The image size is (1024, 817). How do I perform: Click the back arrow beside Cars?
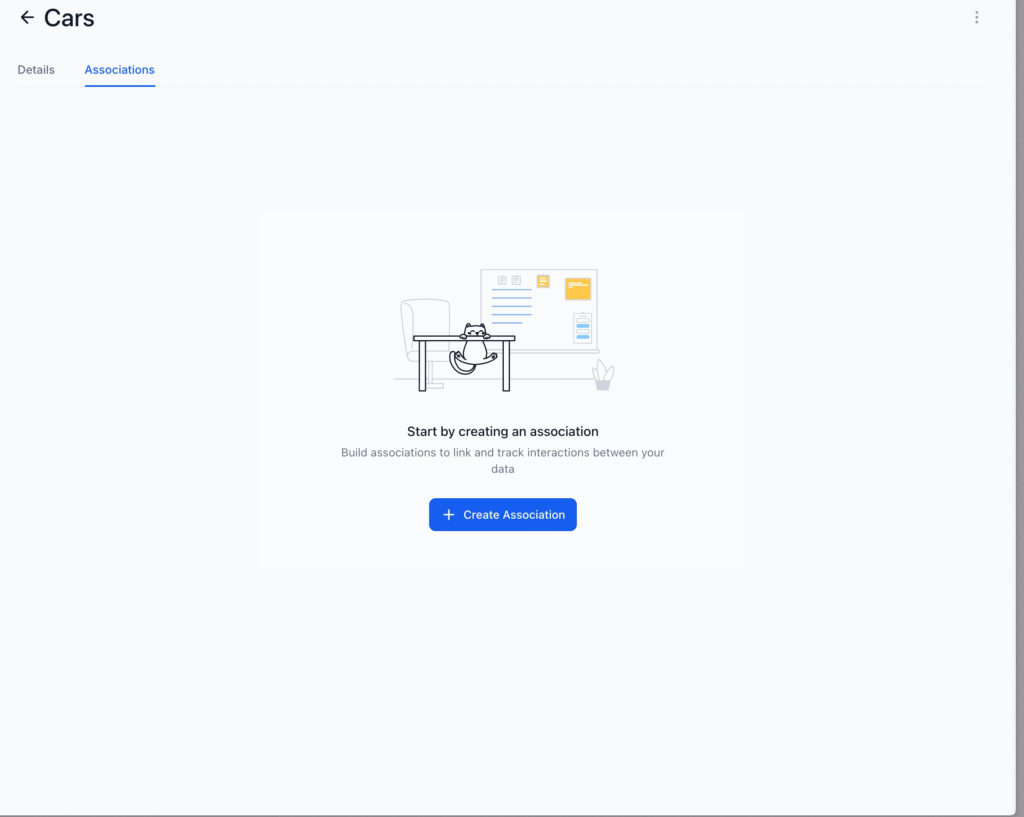[27, 18]
